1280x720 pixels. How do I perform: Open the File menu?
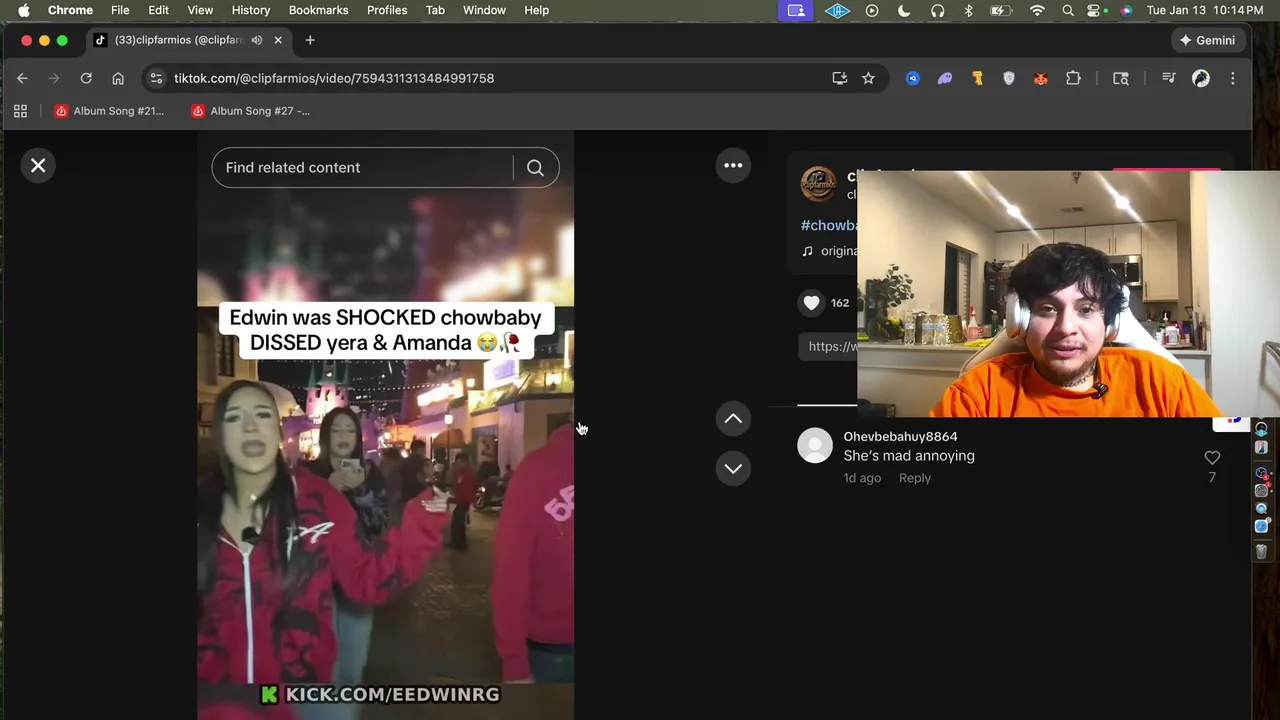click(x=120, y=10)
